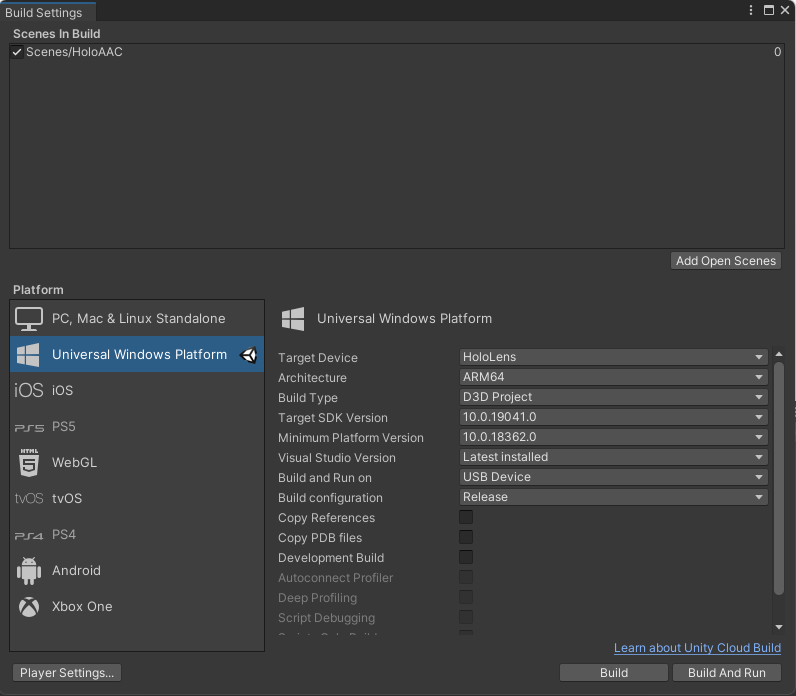The width and height of the screenshot is (796, 696).
Task: Click the Unity logo beside Universal Windows Platform
Action: pyautogui.click(x=248, y=355)
